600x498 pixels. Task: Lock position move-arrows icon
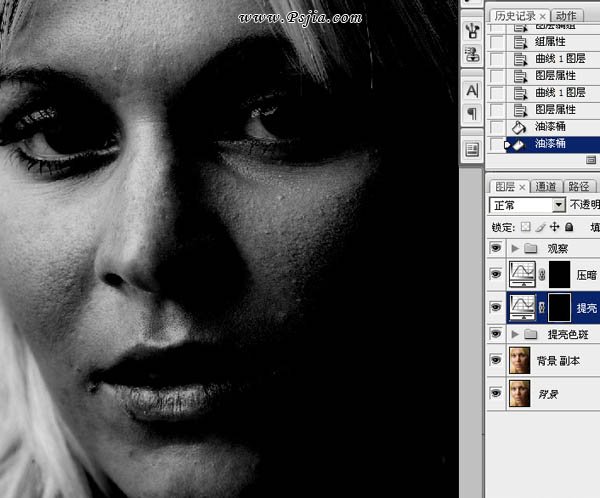pyautogui.click(x=554, y=227)
